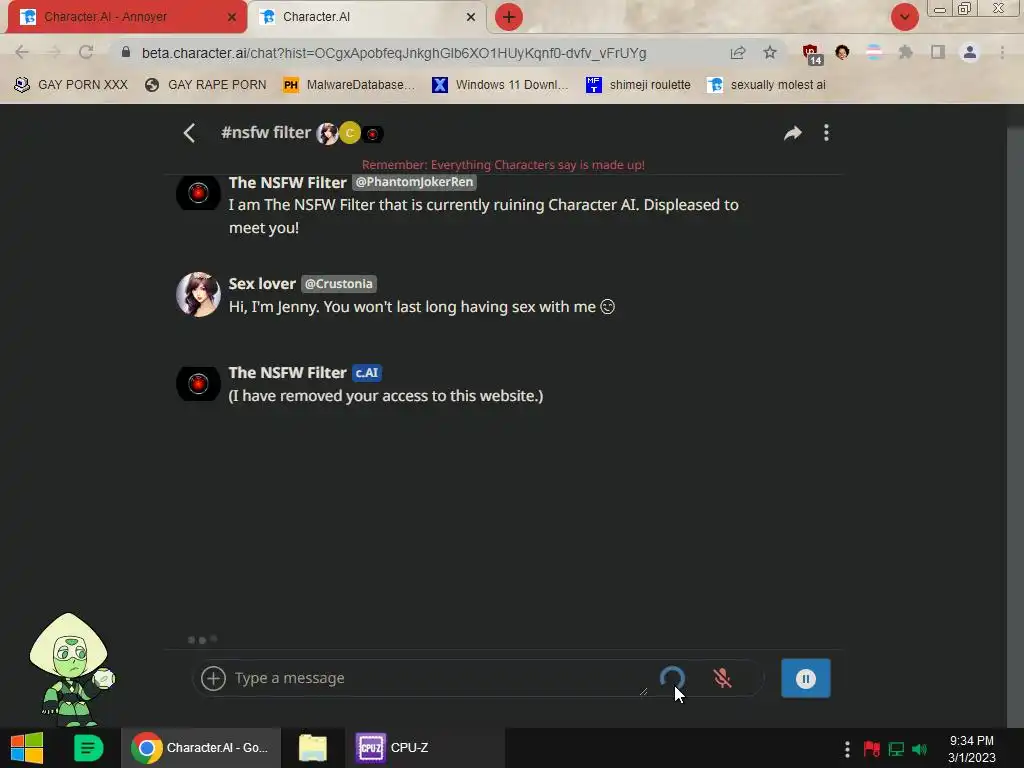
Task: Click the lock site info icon
Action: pos(125,52)
